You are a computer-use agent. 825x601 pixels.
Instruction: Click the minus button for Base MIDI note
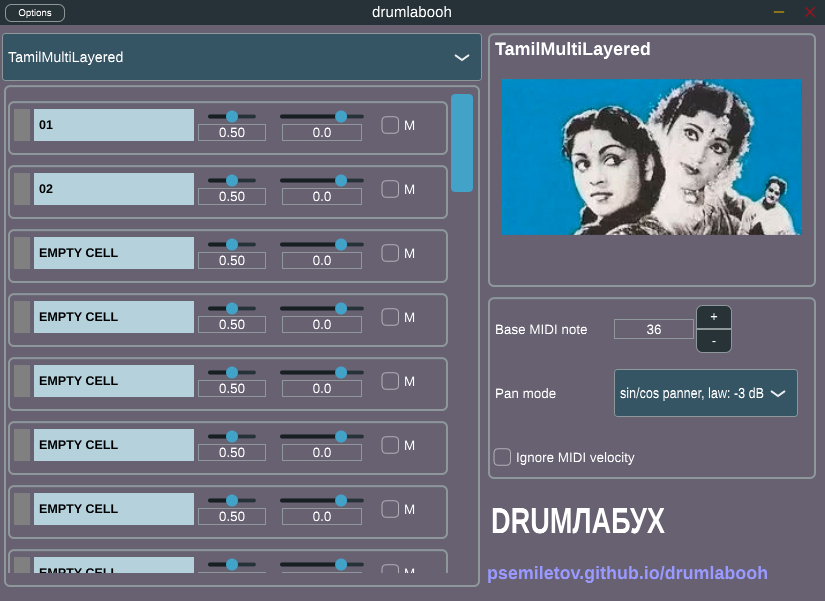[713, 341]
